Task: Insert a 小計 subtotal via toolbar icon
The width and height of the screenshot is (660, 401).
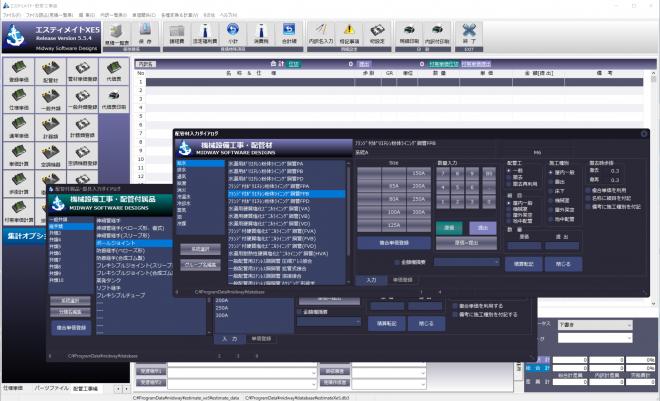Action: point(233,34)
